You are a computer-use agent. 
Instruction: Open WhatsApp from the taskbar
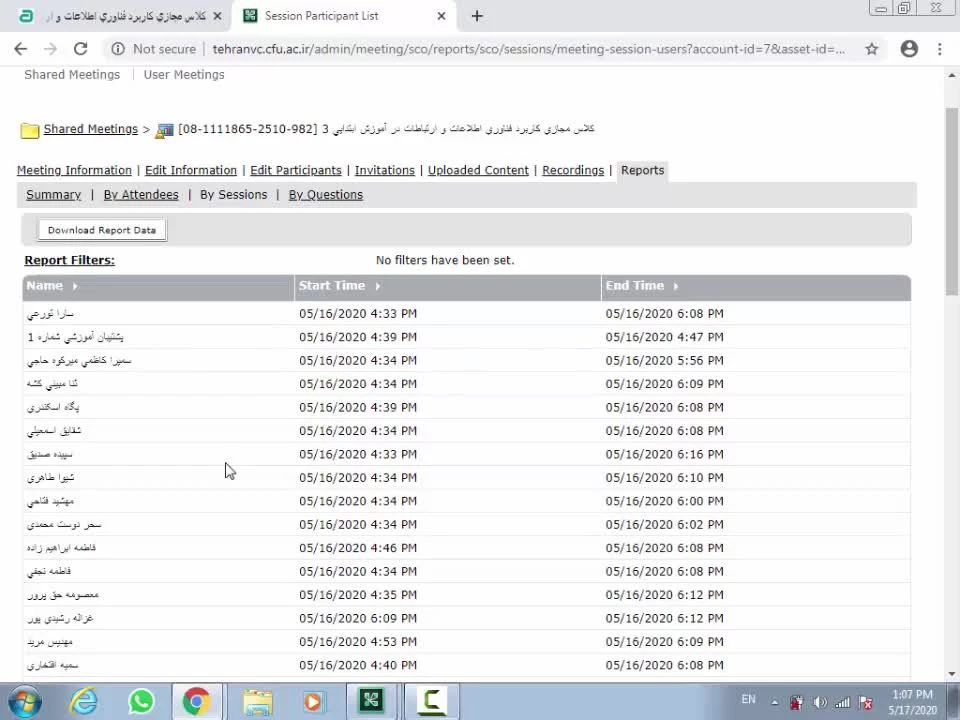tap(141, 702)
